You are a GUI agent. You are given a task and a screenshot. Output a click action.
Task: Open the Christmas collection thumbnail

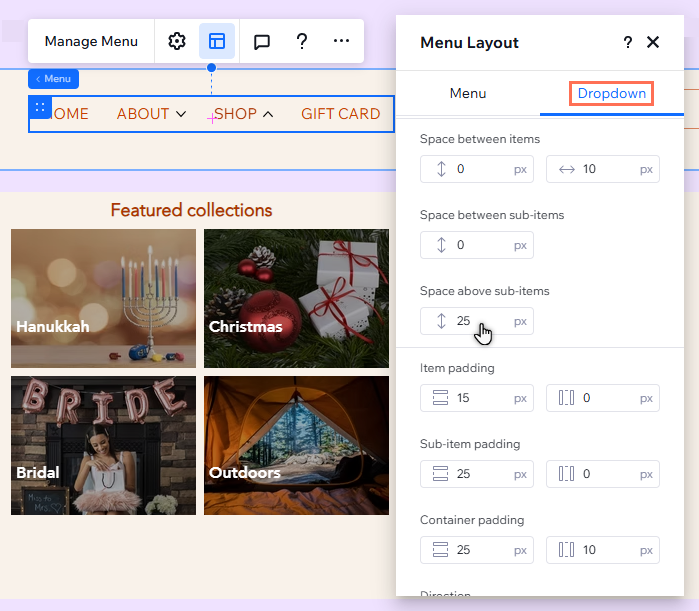click(296, 299)
